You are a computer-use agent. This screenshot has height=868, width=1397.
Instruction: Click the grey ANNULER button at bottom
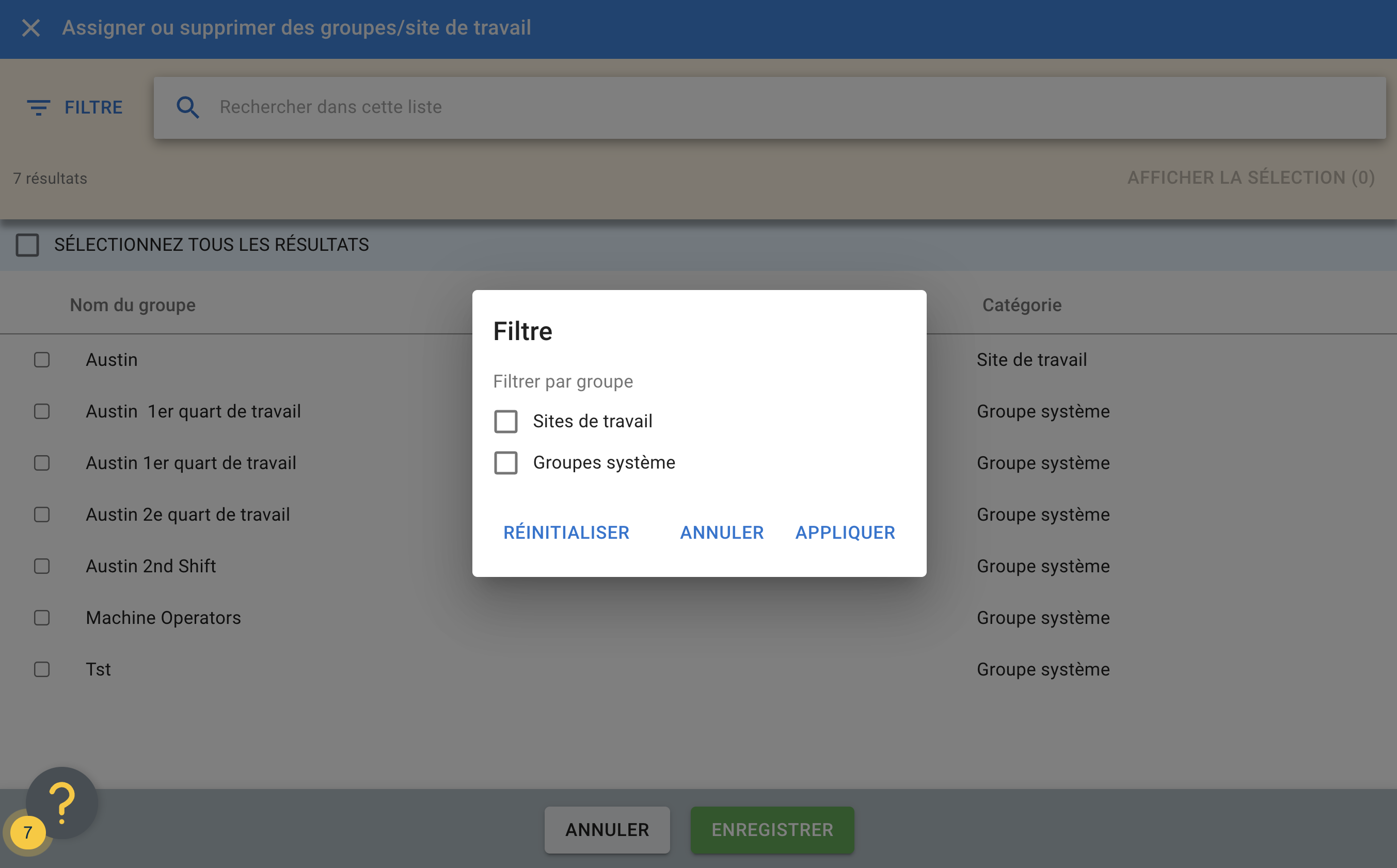pyautogui.click(x=607, y=829)
